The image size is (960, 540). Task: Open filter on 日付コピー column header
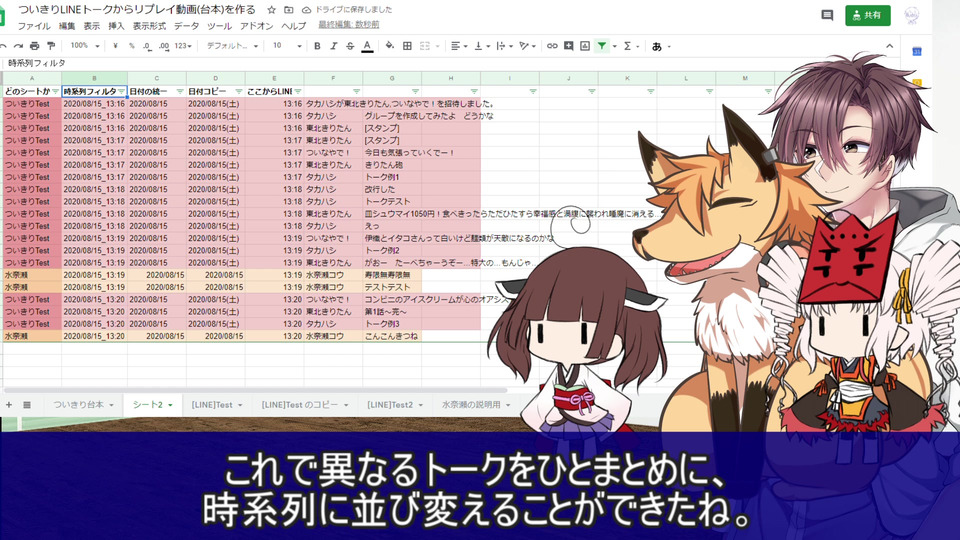click(239, 91)
